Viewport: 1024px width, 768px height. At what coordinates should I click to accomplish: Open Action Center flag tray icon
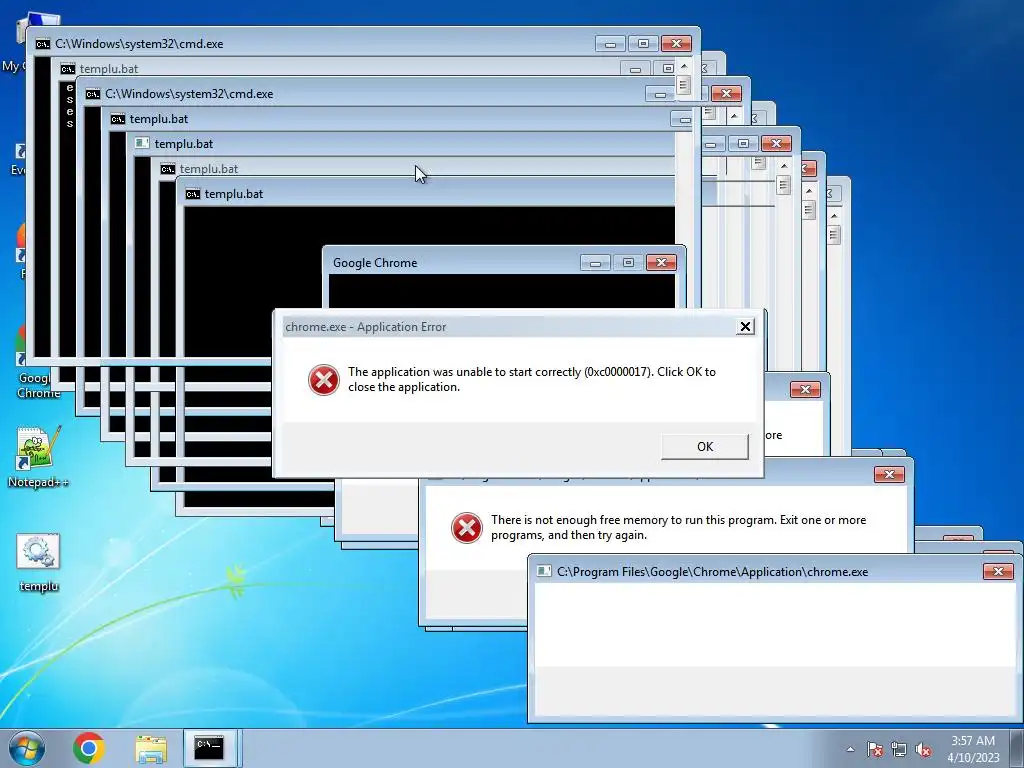875,749
